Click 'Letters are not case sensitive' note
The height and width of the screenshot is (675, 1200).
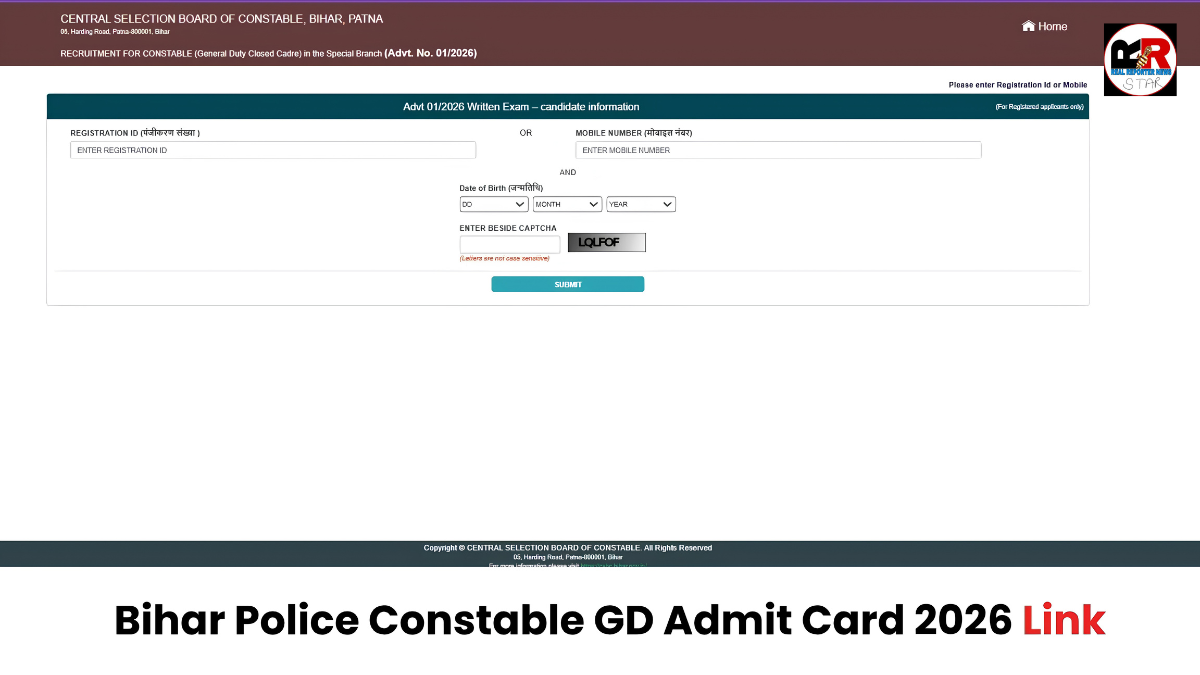click(x=504, y=259)
